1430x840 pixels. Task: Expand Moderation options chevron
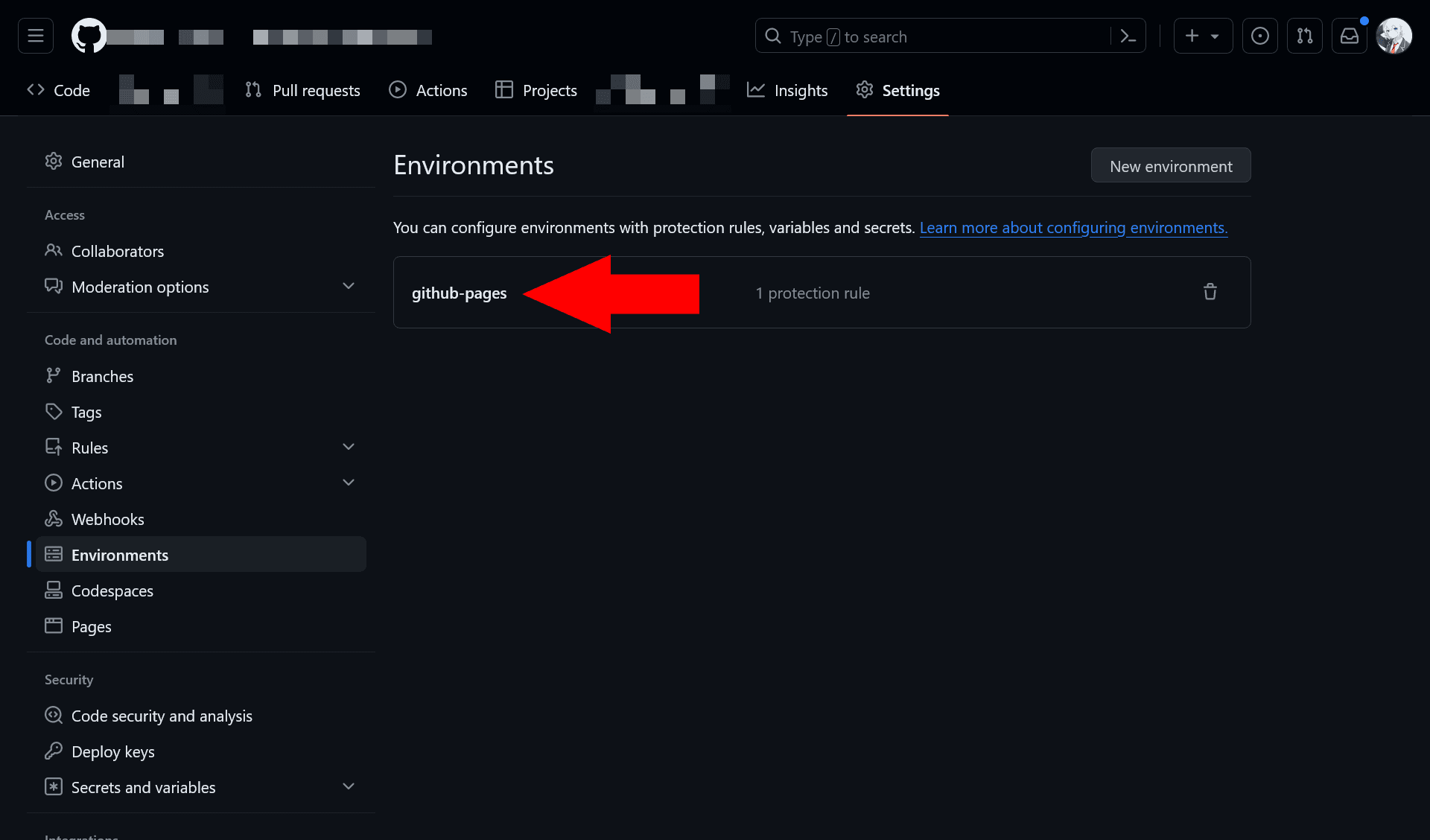(348, 286)
